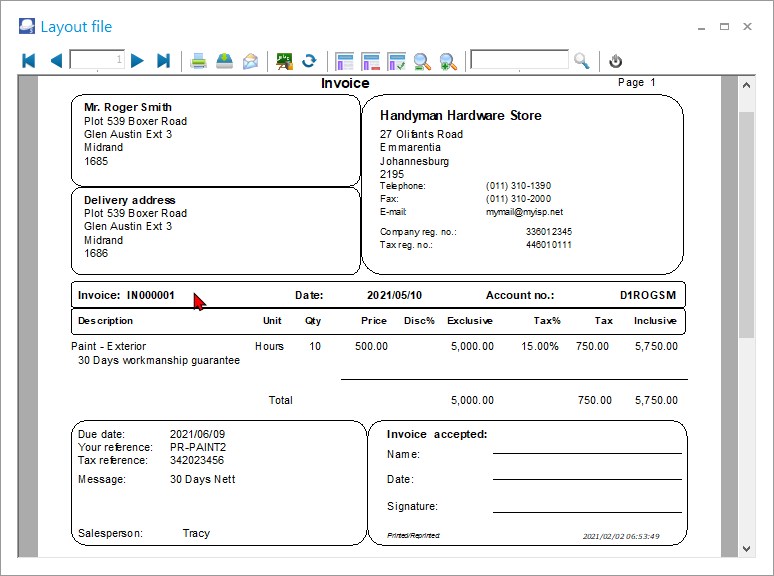Click the zoom out magnifier icon
The height and width of the screenshot is (576, 774).
[422, 61]
